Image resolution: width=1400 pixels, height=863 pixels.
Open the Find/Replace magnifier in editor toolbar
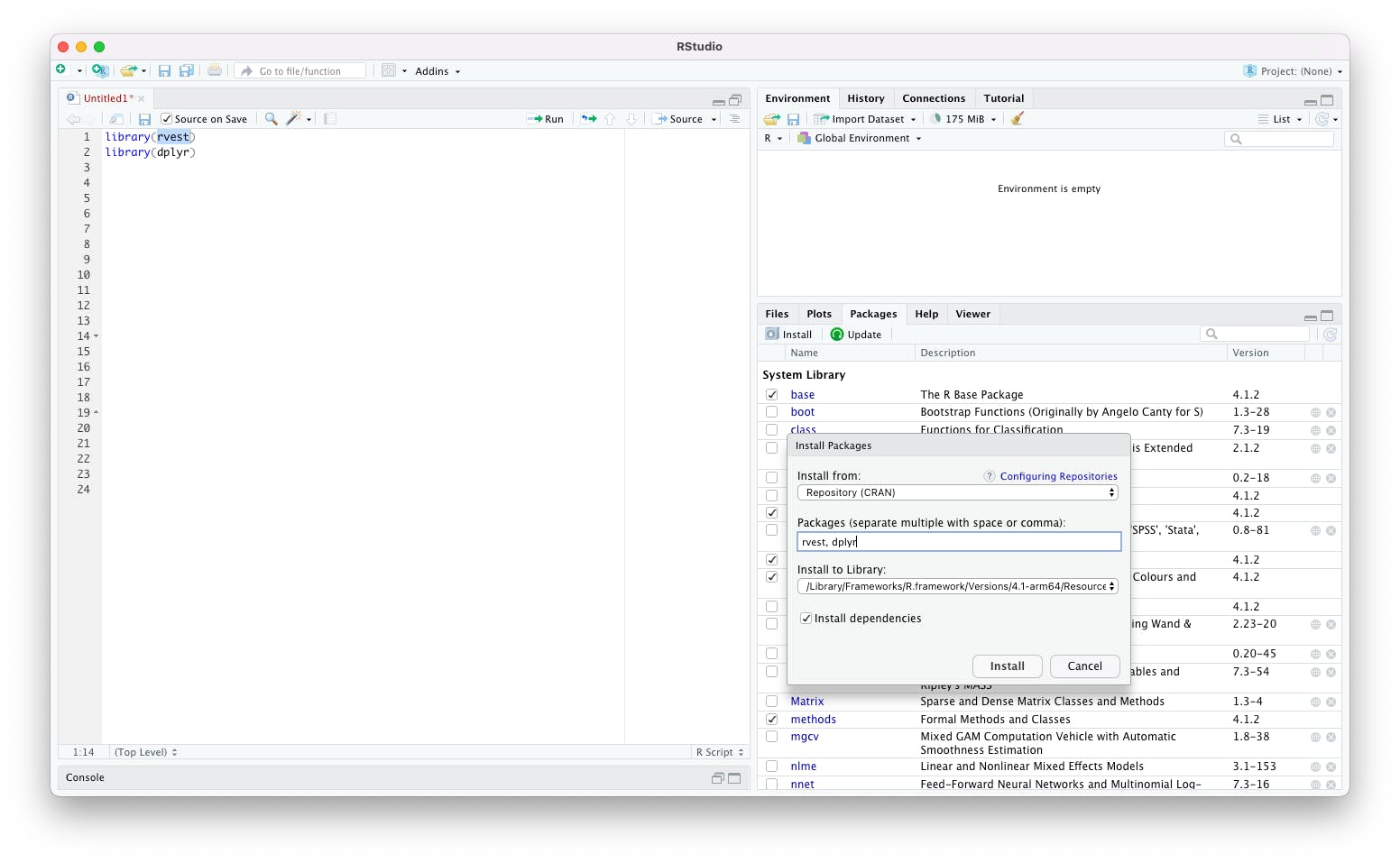[x=271, y=119]
